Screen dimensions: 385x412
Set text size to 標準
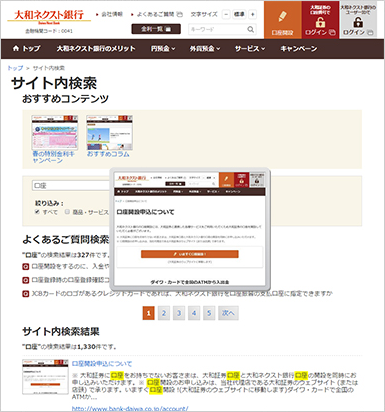(x=239, y=14)
